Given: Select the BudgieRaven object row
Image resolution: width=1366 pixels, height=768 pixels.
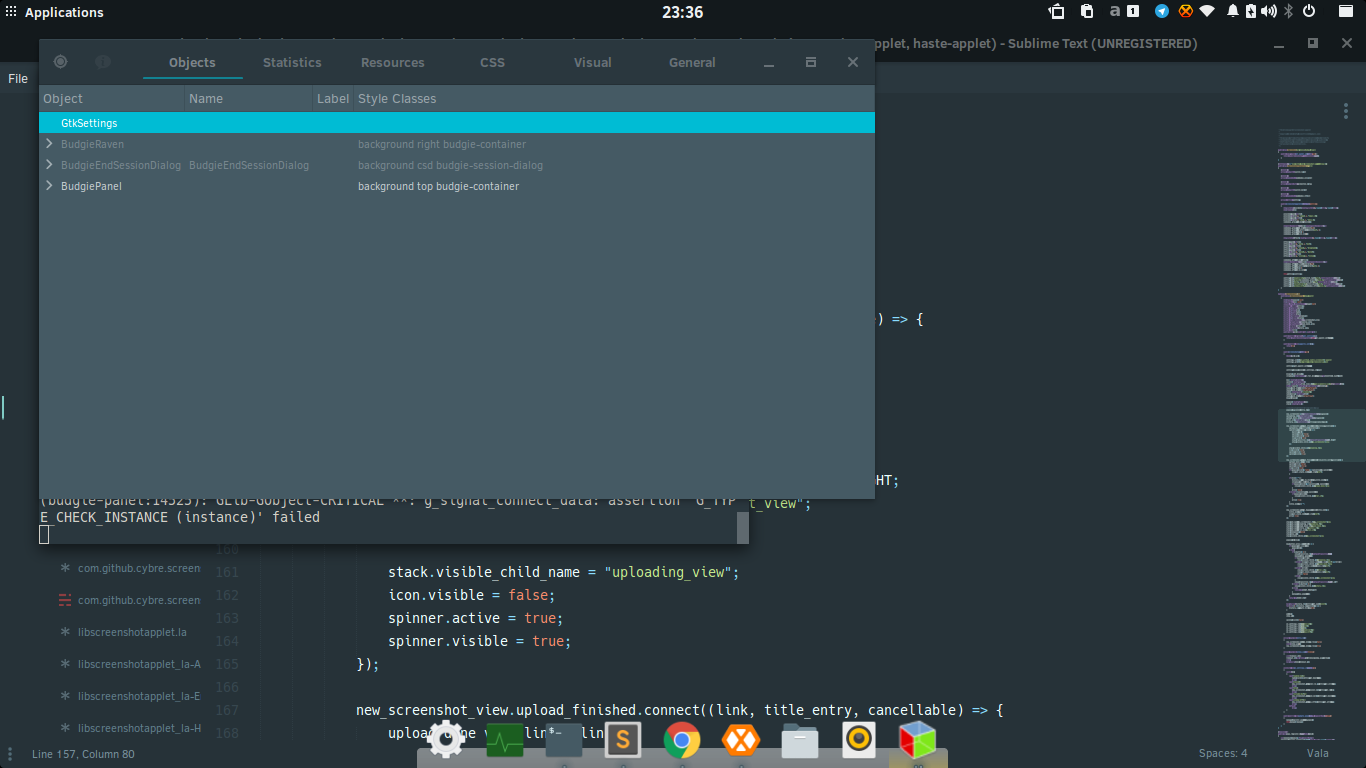Looking at the screenshot, I should 457,144.
